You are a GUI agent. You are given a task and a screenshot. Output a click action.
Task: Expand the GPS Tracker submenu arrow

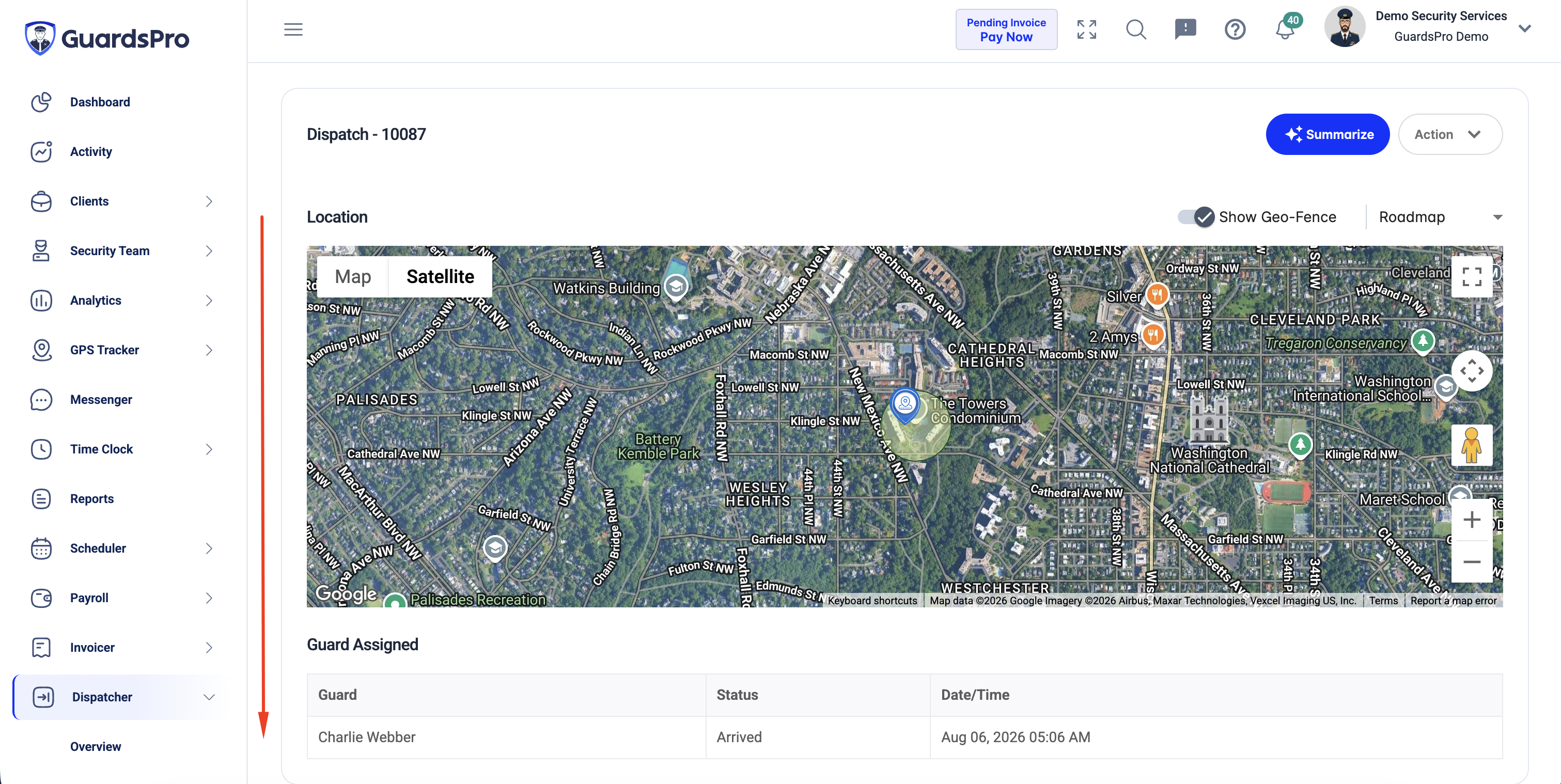[x=209, y=350]
